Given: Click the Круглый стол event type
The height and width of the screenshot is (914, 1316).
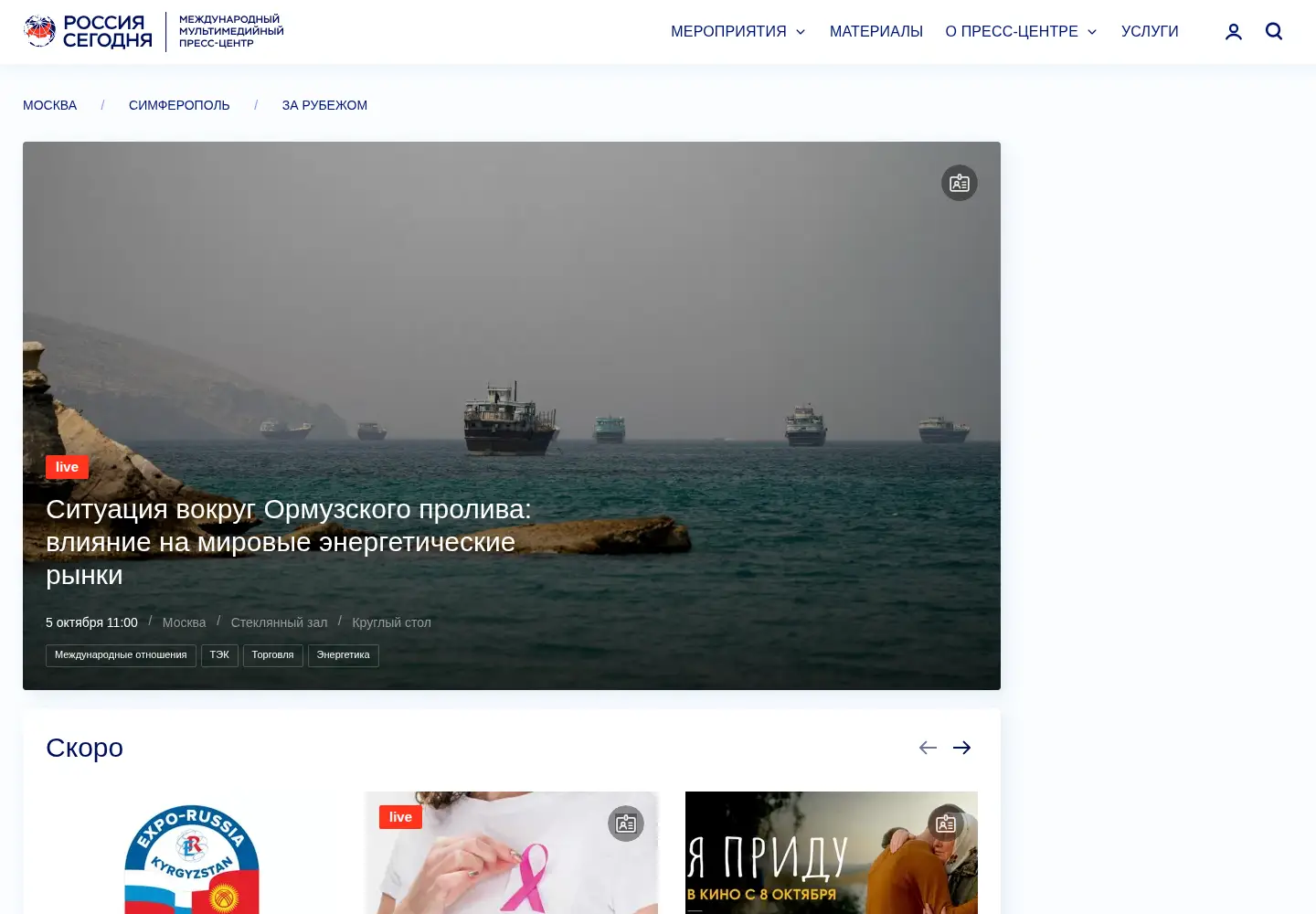Looking at the screenshot, I should [391, 622].
